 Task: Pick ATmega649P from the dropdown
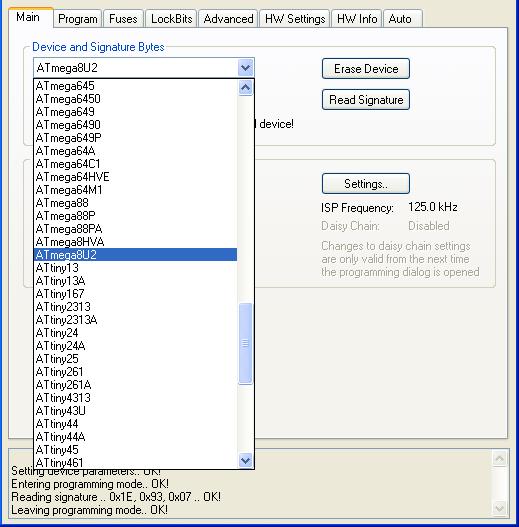(135, 138)
